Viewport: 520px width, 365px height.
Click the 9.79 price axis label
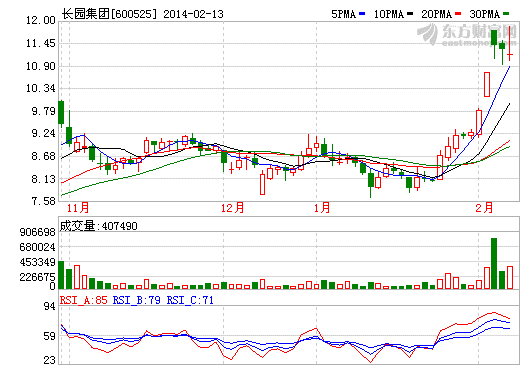click(x=43, y=111)
